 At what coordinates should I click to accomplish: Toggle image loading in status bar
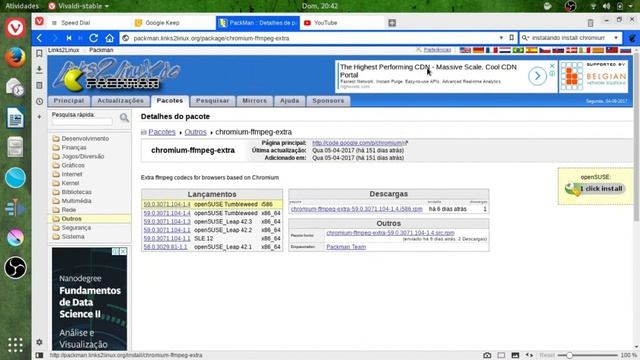click(x=515, y=355)
